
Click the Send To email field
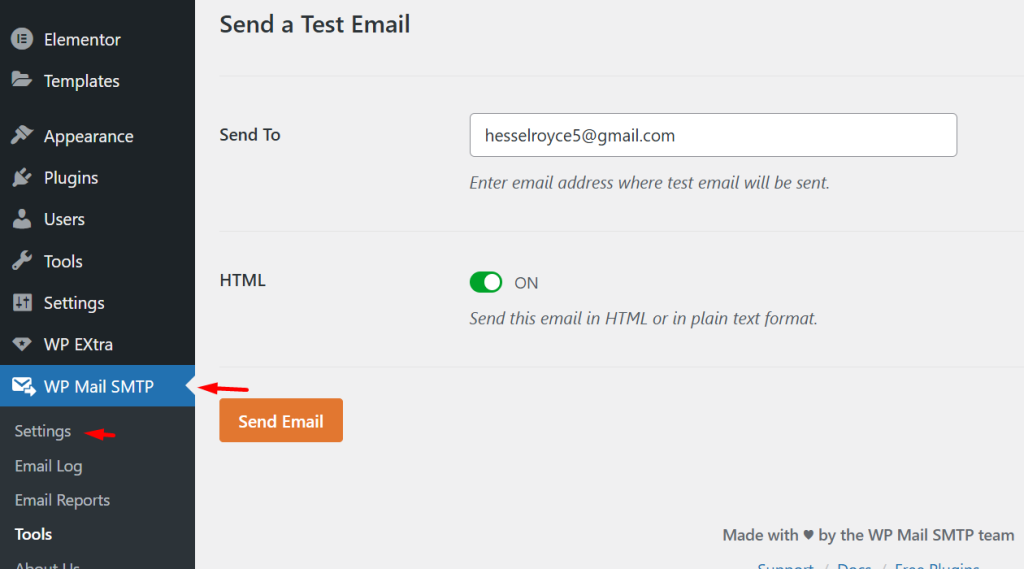(x=713, y=135)
